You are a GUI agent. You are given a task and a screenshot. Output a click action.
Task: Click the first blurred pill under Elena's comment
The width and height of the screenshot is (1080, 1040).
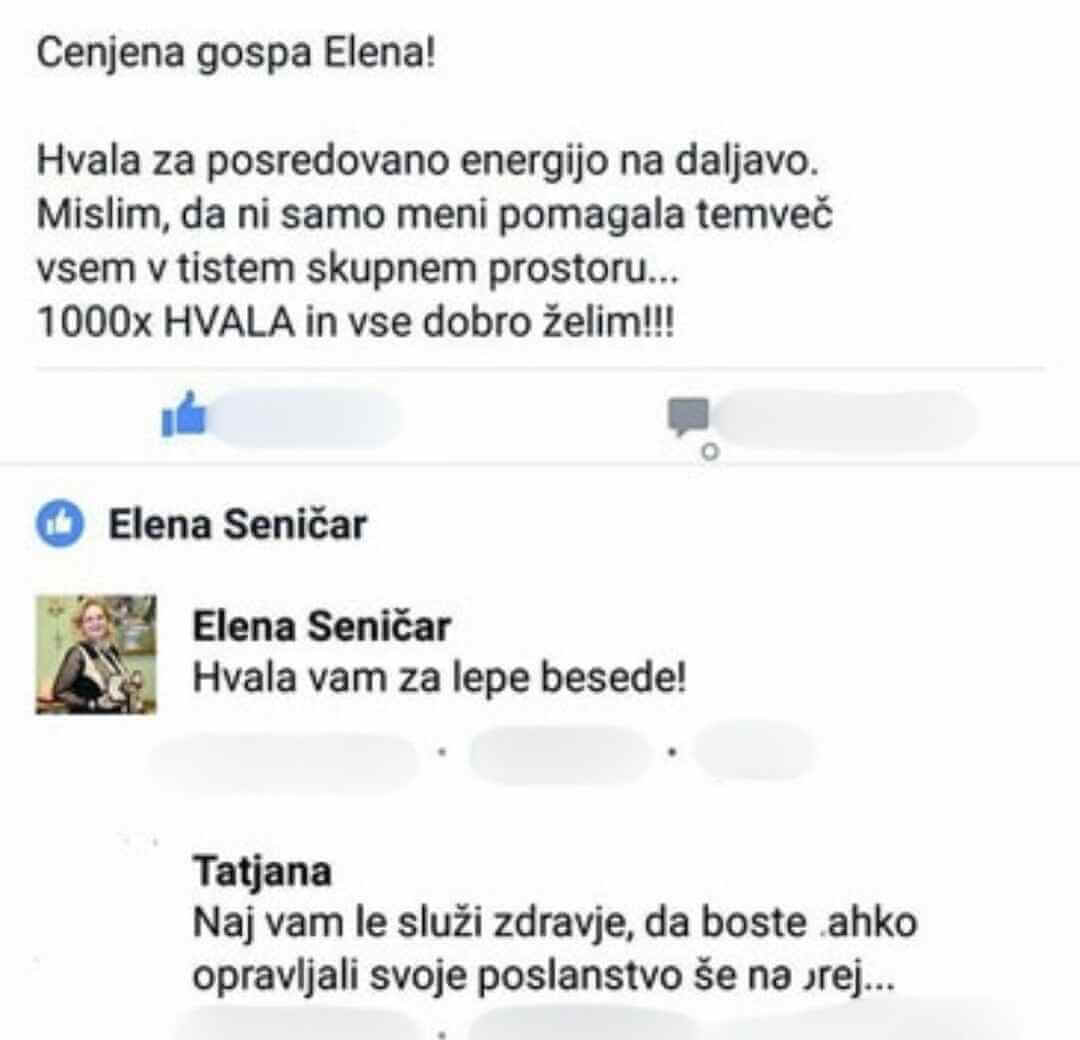coord(285,759)
